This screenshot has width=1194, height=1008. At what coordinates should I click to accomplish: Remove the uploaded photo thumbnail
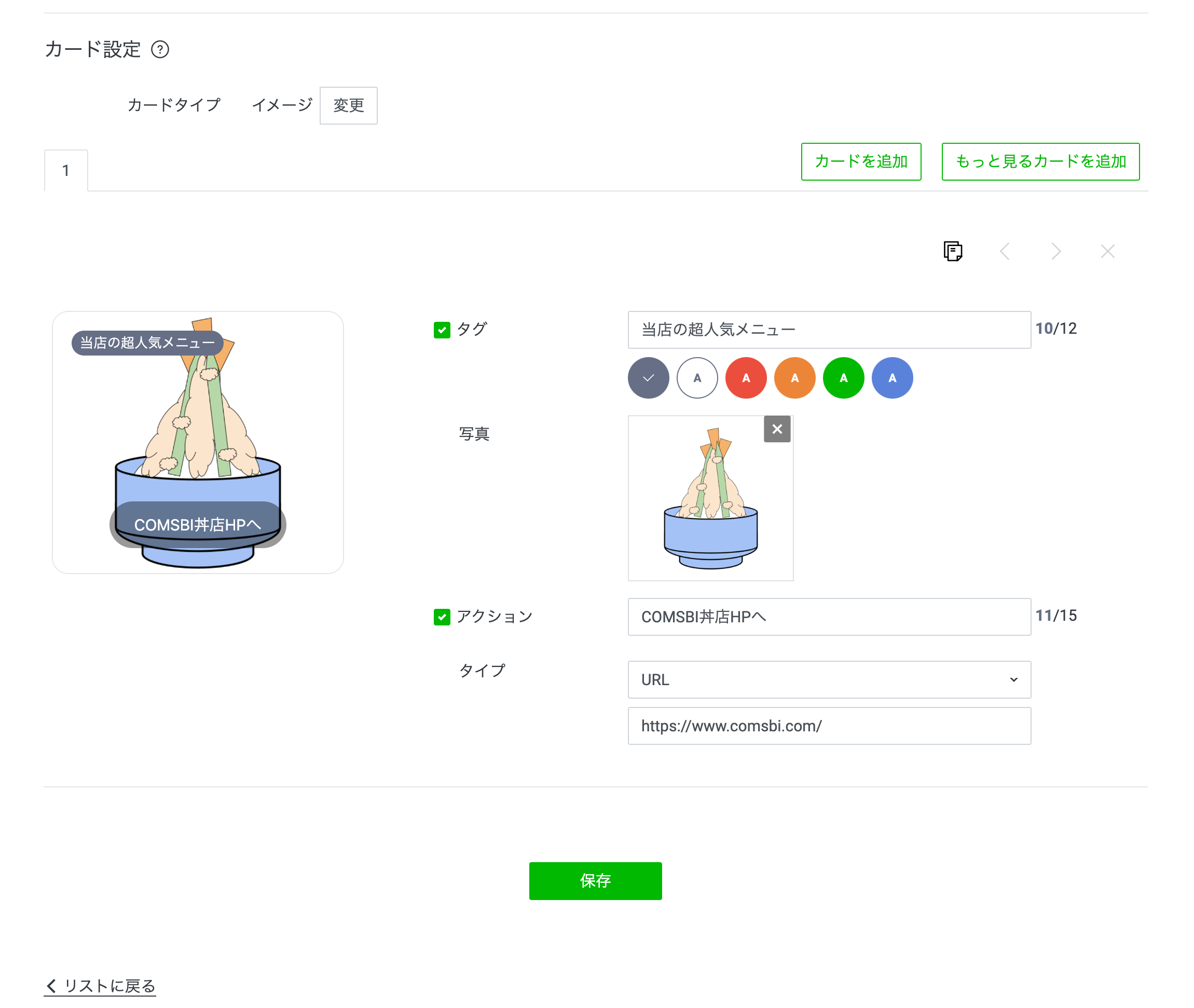[776, 429]
